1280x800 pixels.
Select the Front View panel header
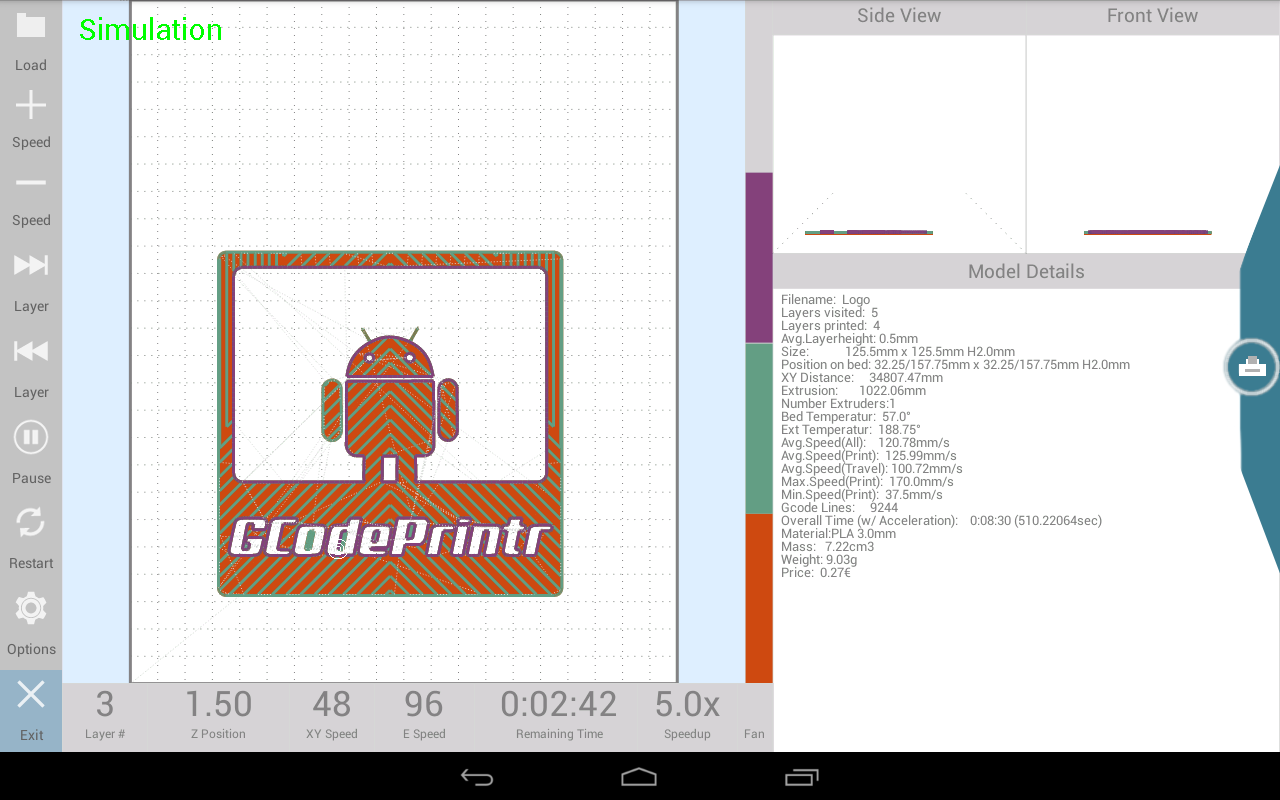point(1152,16)
